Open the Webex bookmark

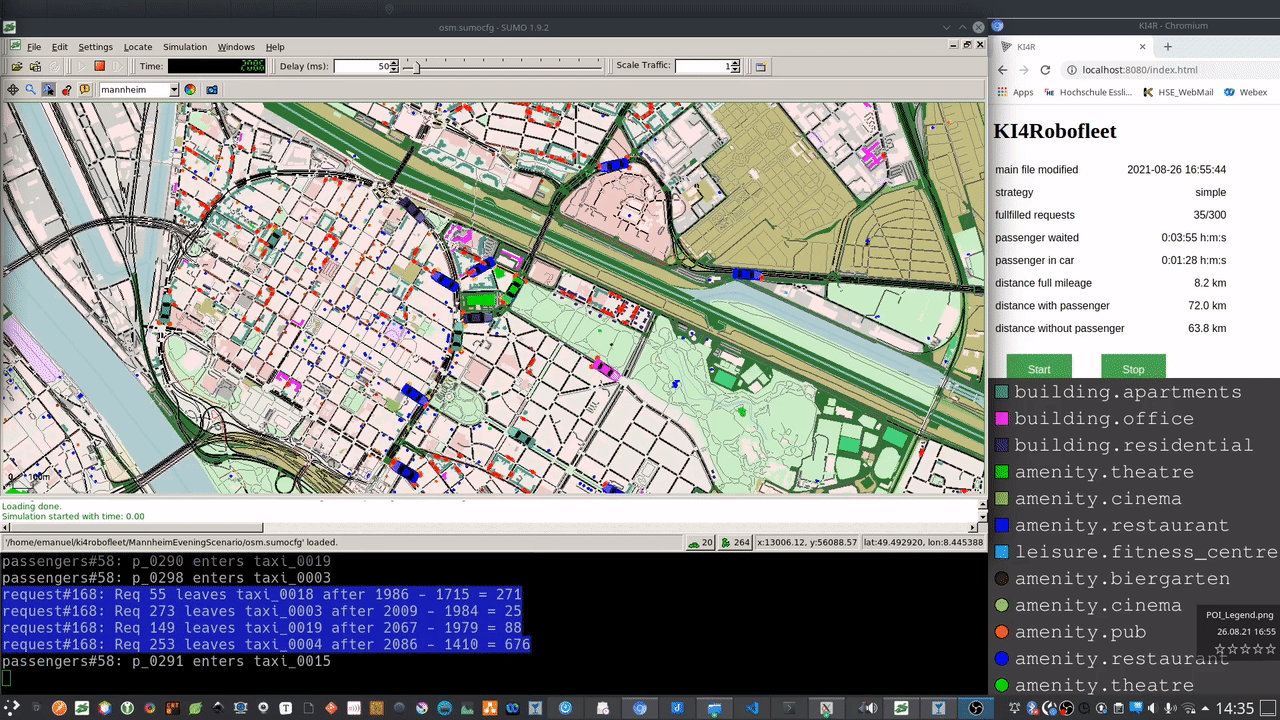pos(1245,92)
